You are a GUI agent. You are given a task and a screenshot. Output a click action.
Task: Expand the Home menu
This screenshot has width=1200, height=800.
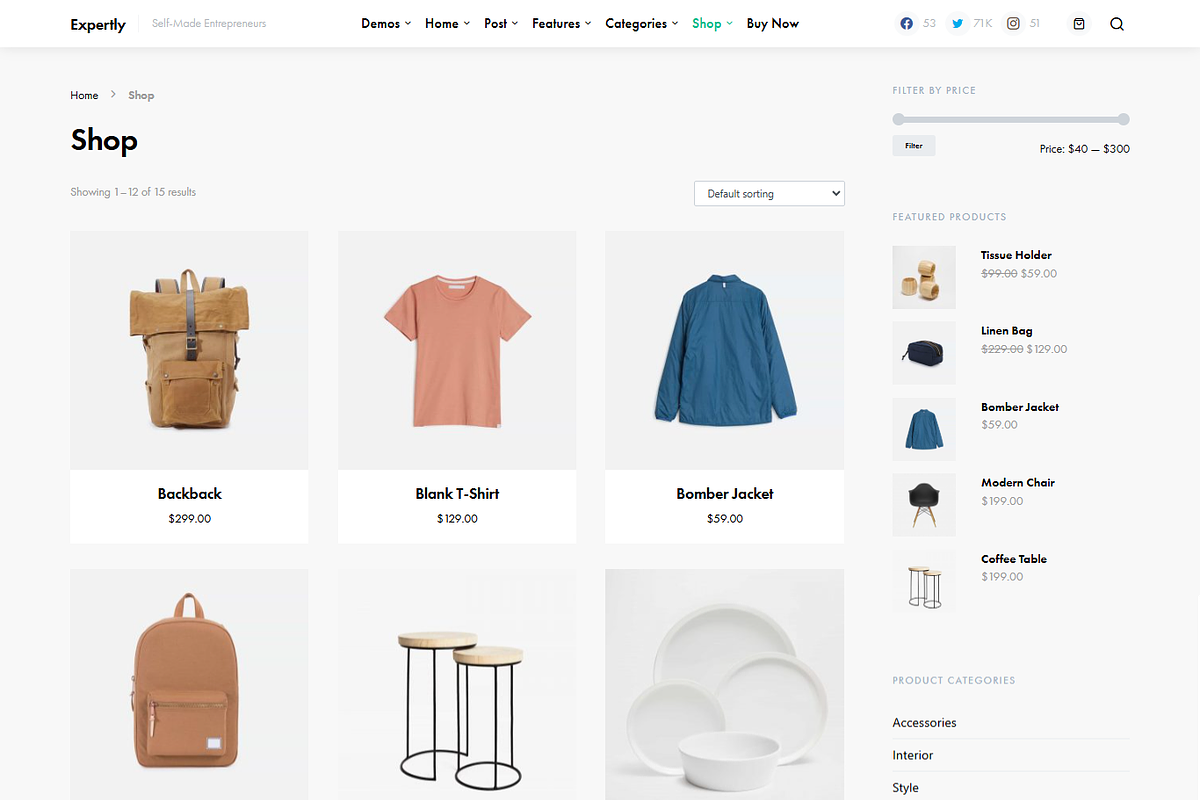point(447,23)
